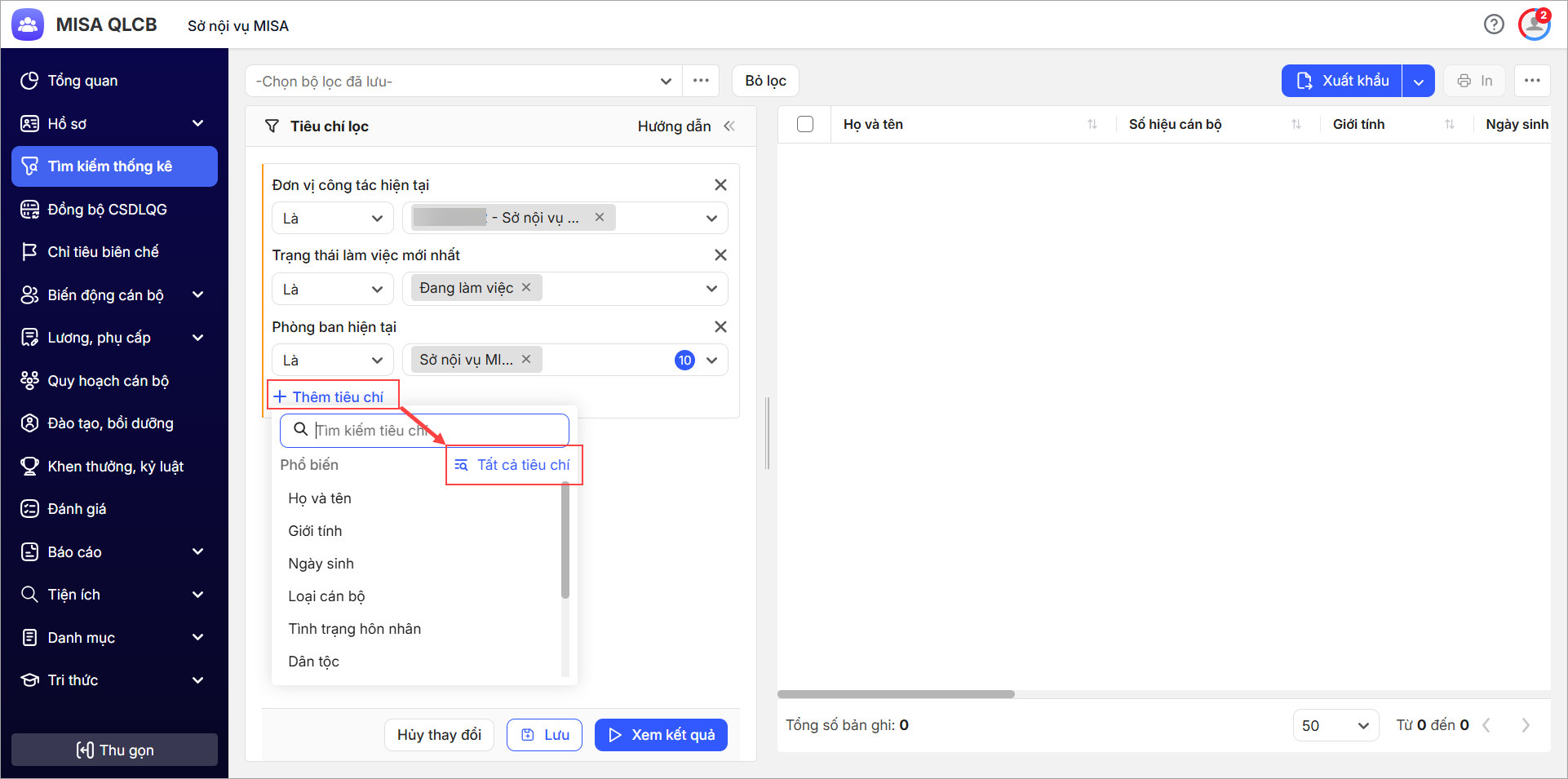The height and width of the screenshot is (779, 1568).
Task: Select Giới tính from criteria list
Action: click(315, 531)
